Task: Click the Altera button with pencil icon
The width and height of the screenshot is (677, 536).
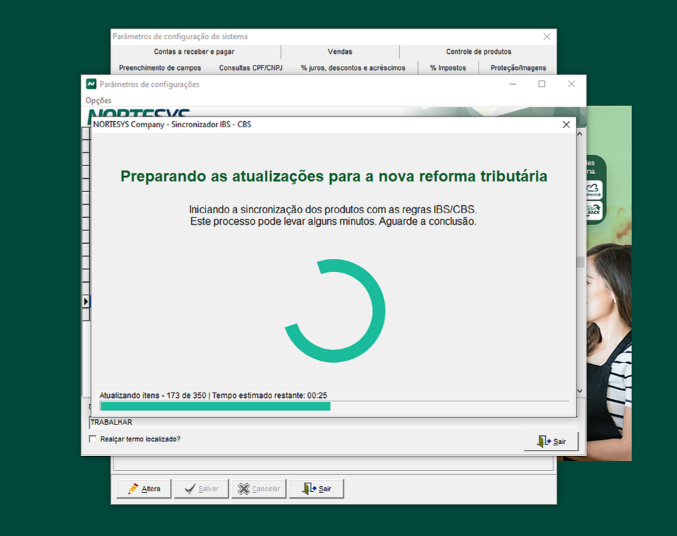Action: pos(143,489)
